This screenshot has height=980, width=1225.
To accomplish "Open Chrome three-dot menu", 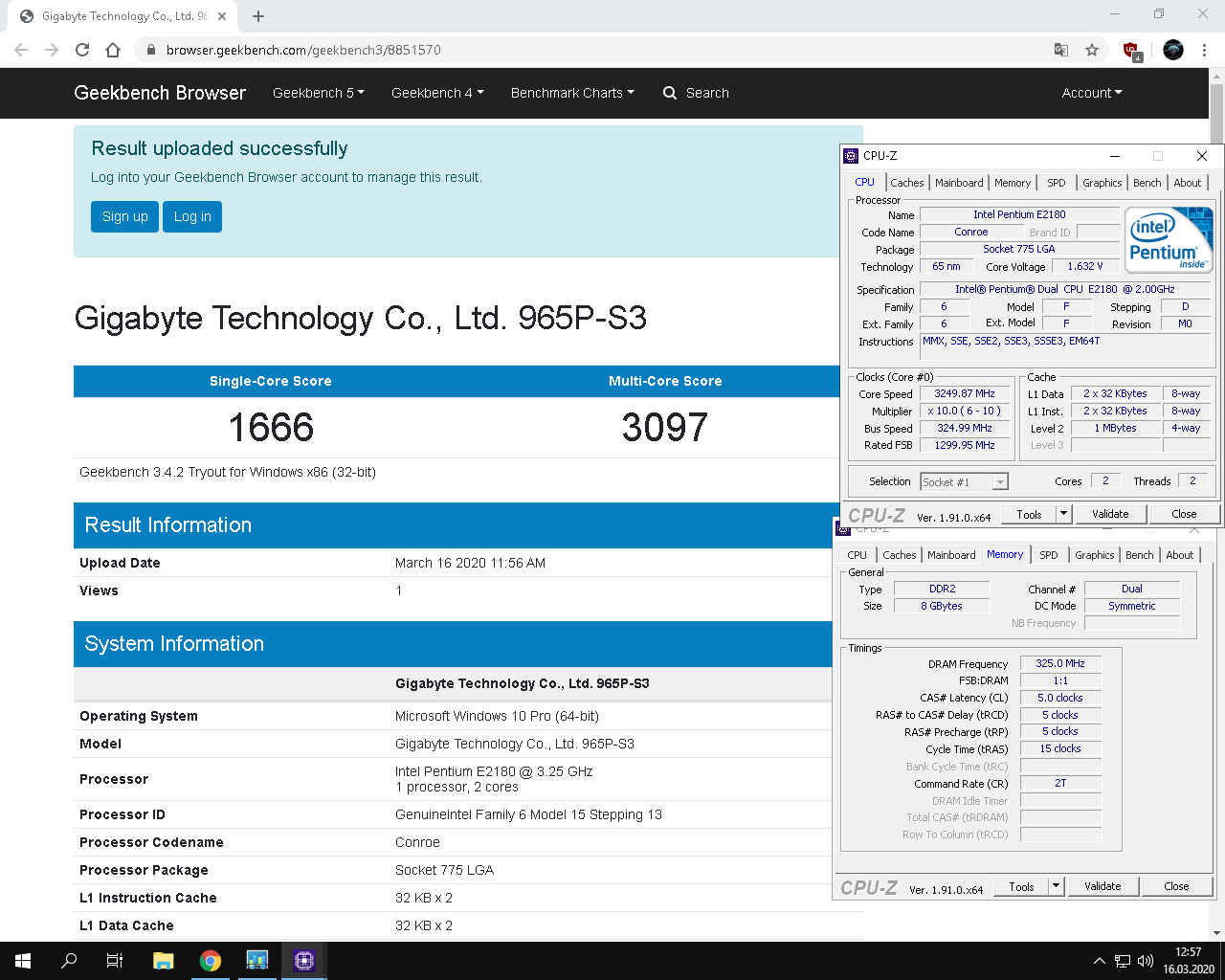I will pyautogui.click(x=1205, y=50).
